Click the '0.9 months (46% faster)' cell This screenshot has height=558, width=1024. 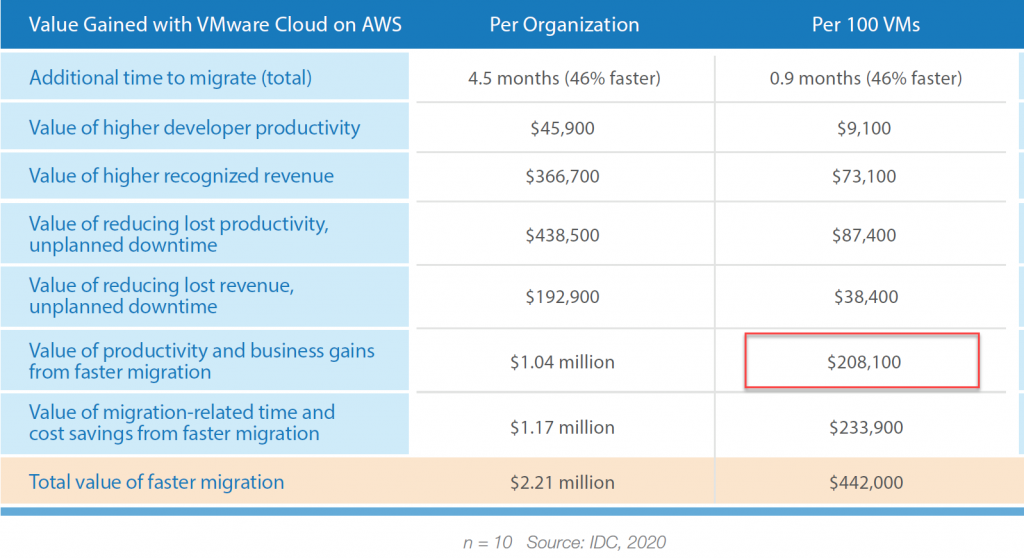tap(865, 78)
